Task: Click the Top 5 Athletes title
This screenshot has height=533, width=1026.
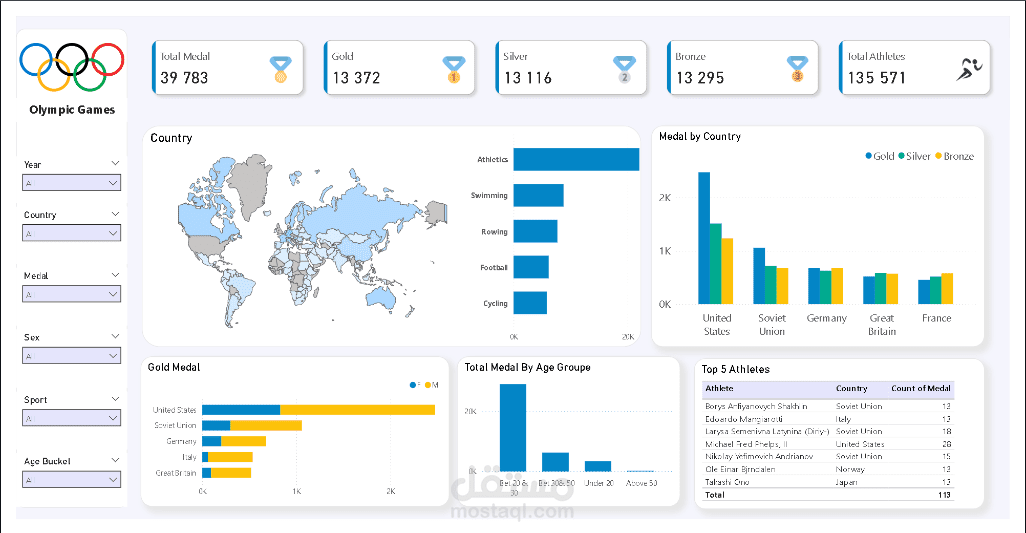Action: coord(735,369)
